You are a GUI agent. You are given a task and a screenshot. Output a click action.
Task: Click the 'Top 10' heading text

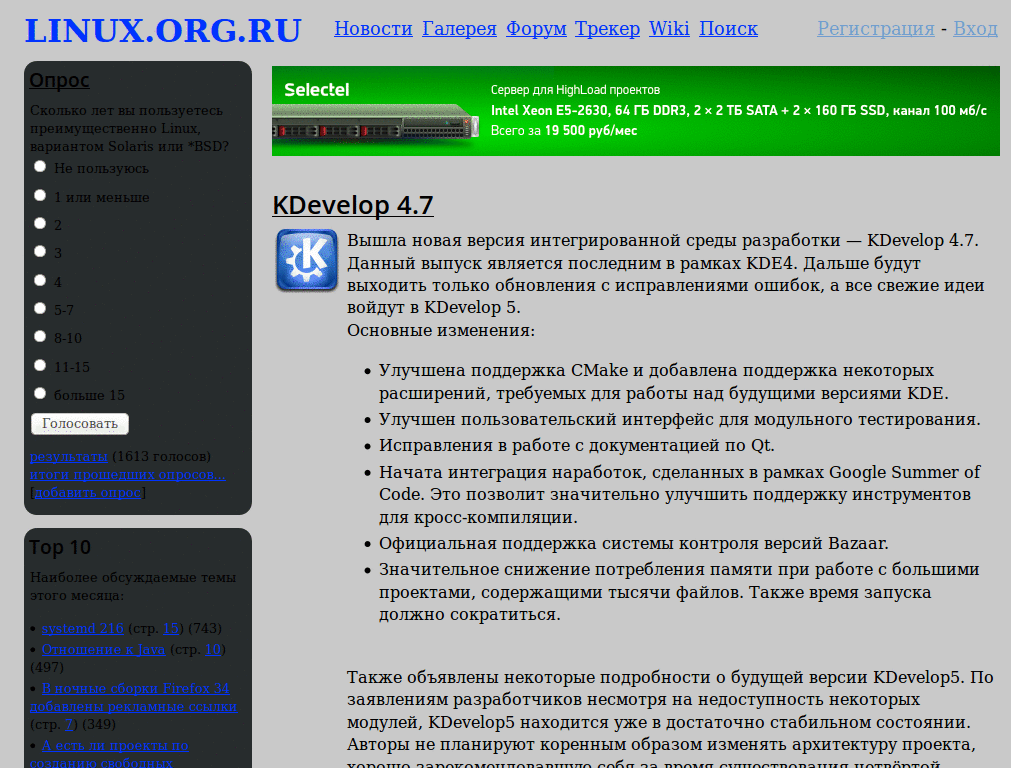pyautogui.click(x=60, y=547)
